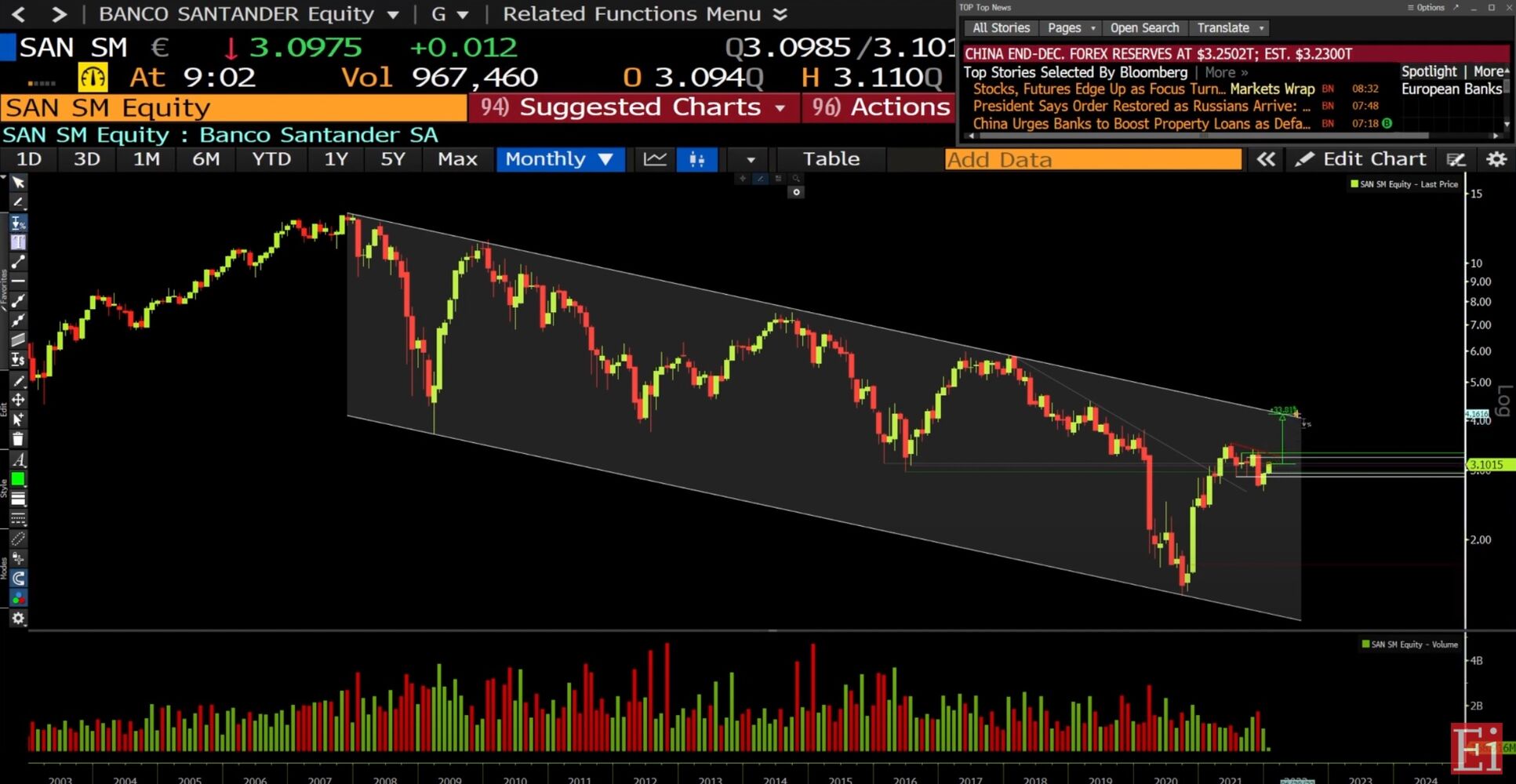Screen dimensions: 1516x784
Task: Switch to the line chart type
Action: coord(655,159)
